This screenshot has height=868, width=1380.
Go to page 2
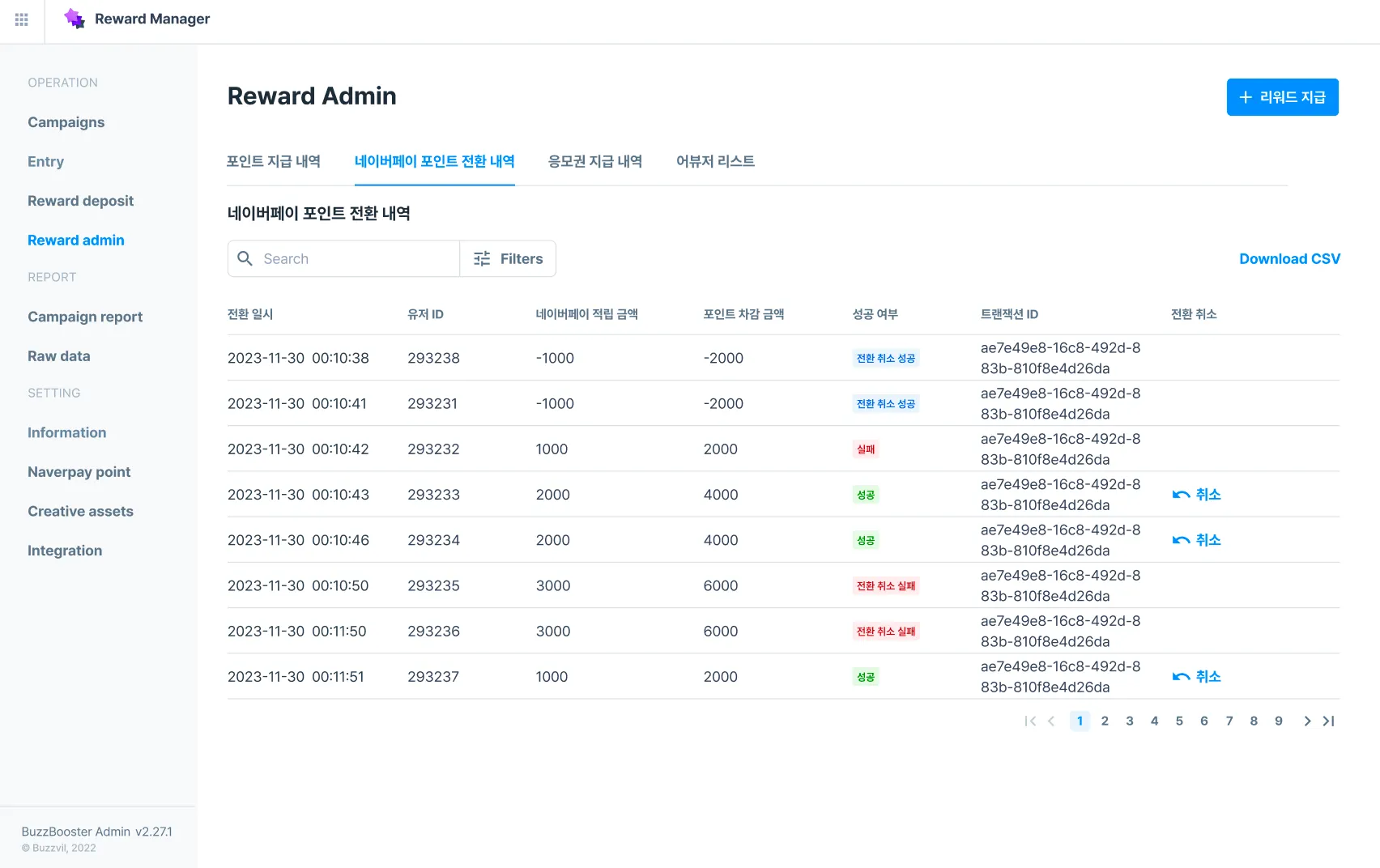tap(1105, 721)
